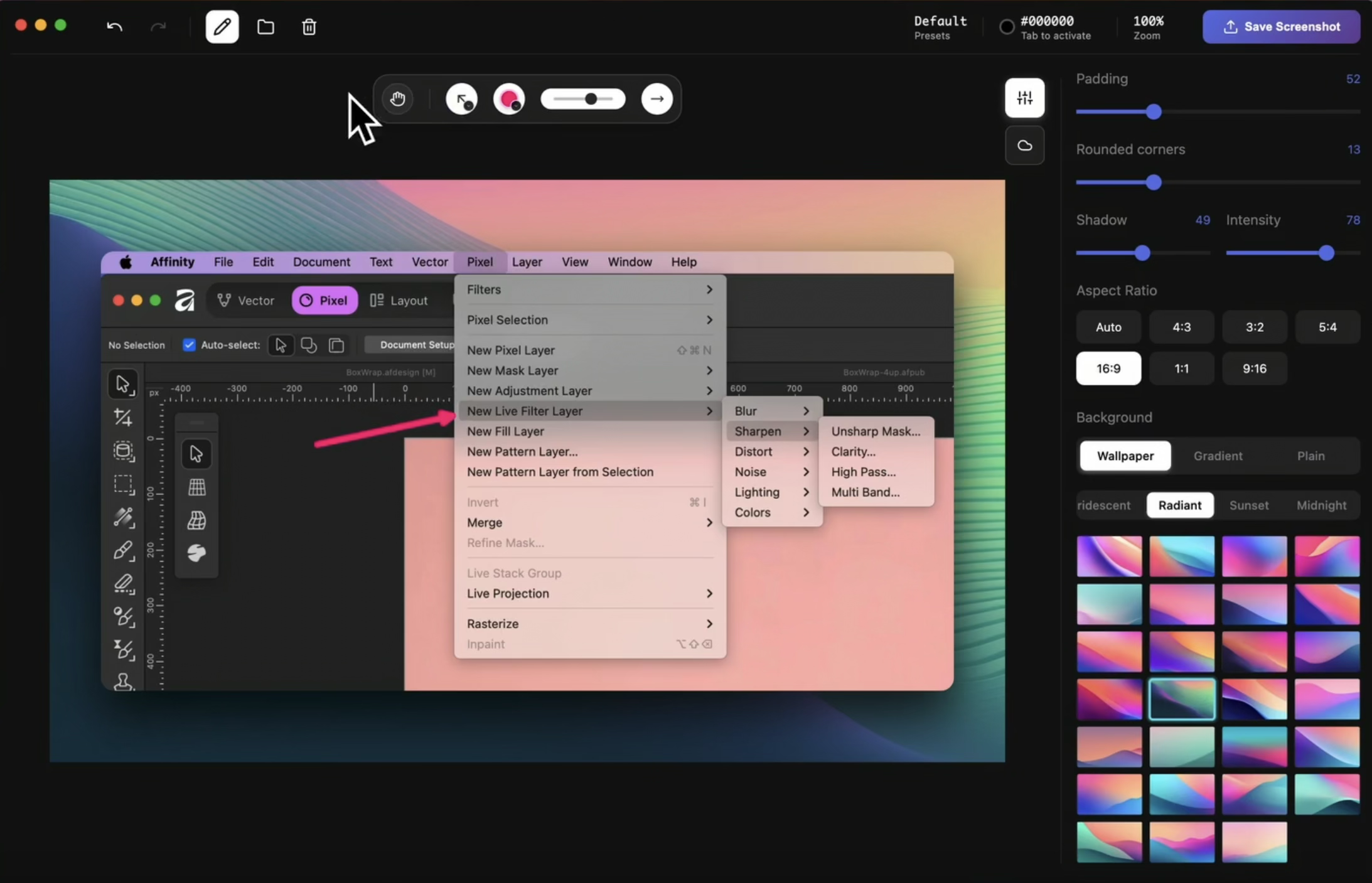Open the sliders settings panel icon
The width and height of the screenshot is (1372, 883).
pyautogui.click(x=1025, y=98)
